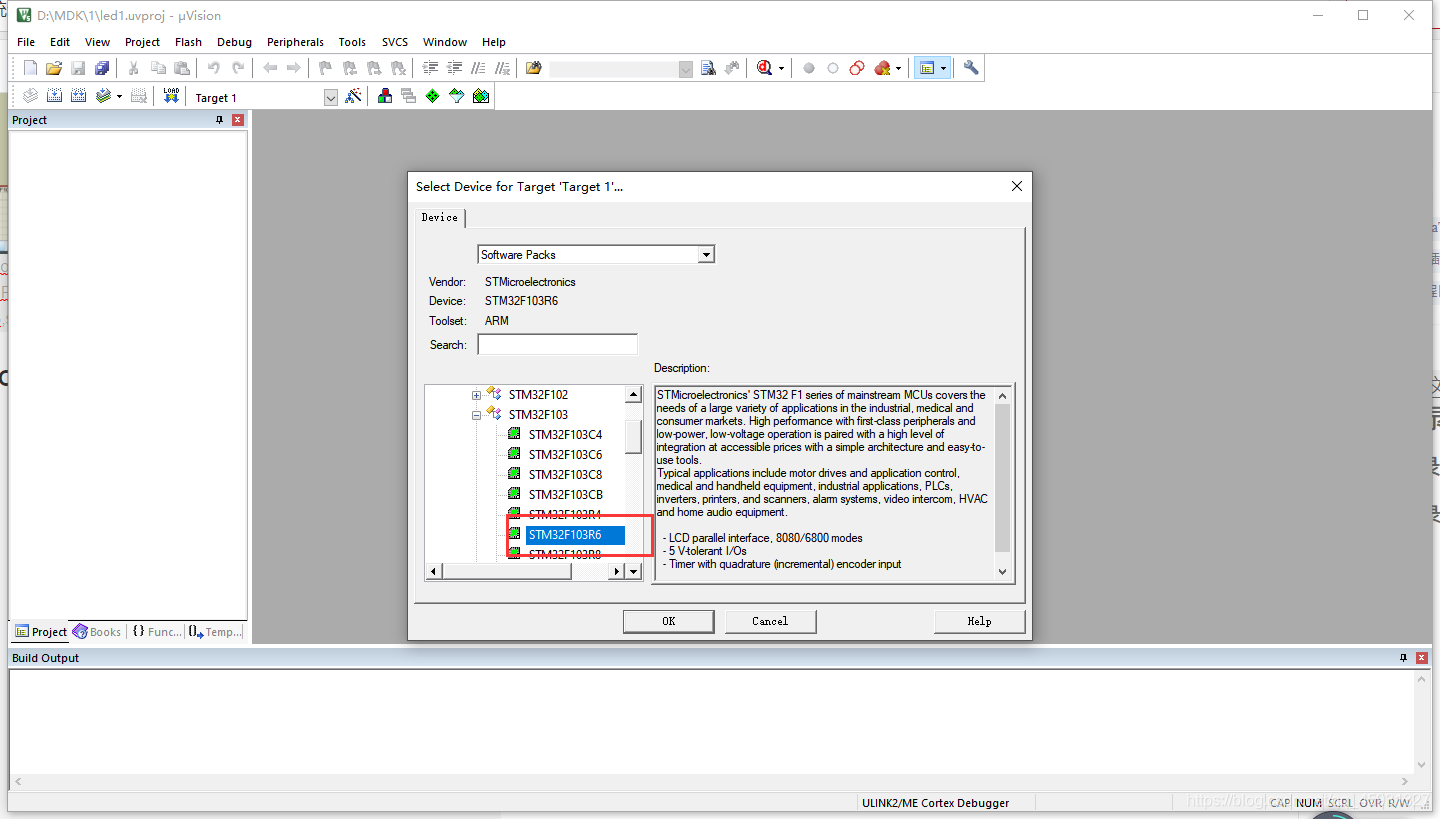This screenshot has width=1440, height=819.
Task: Open the Target 1 selection dropdown
Action: [331, 97]
